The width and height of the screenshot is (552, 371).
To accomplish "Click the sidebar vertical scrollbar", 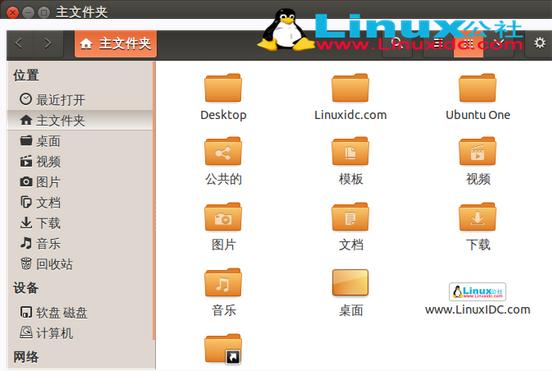I will click(154, 201).
